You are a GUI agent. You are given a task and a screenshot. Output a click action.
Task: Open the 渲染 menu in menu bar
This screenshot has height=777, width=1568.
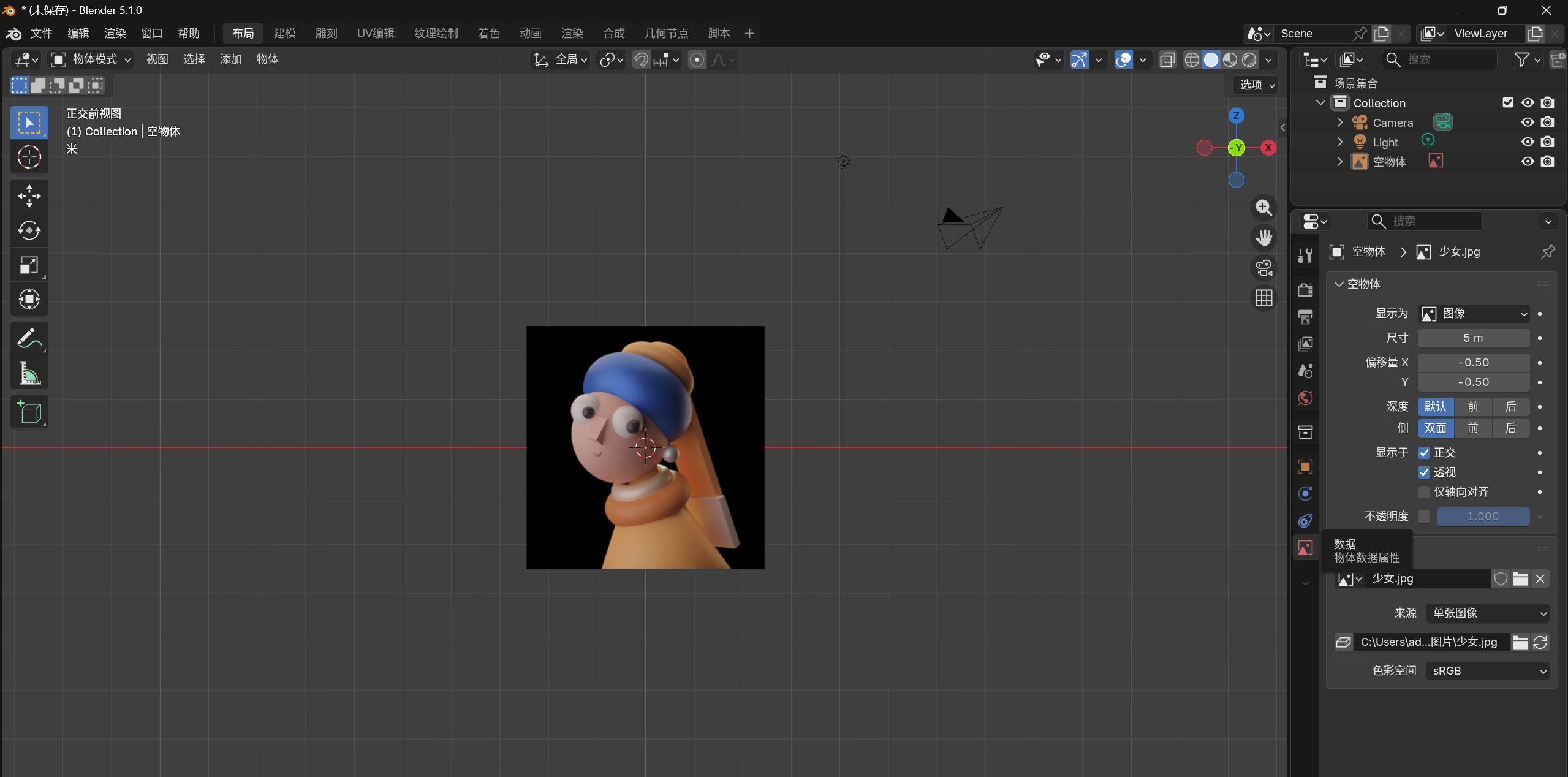(x=115, y=33)
